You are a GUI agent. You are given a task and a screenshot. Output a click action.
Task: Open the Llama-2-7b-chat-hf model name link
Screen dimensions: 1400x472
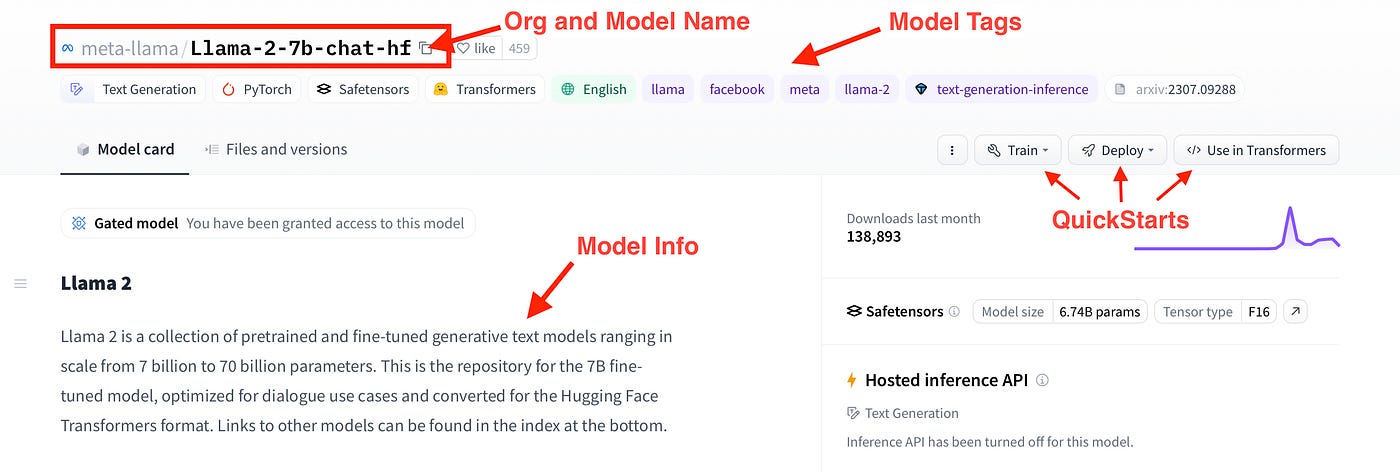tap(300, 48)
